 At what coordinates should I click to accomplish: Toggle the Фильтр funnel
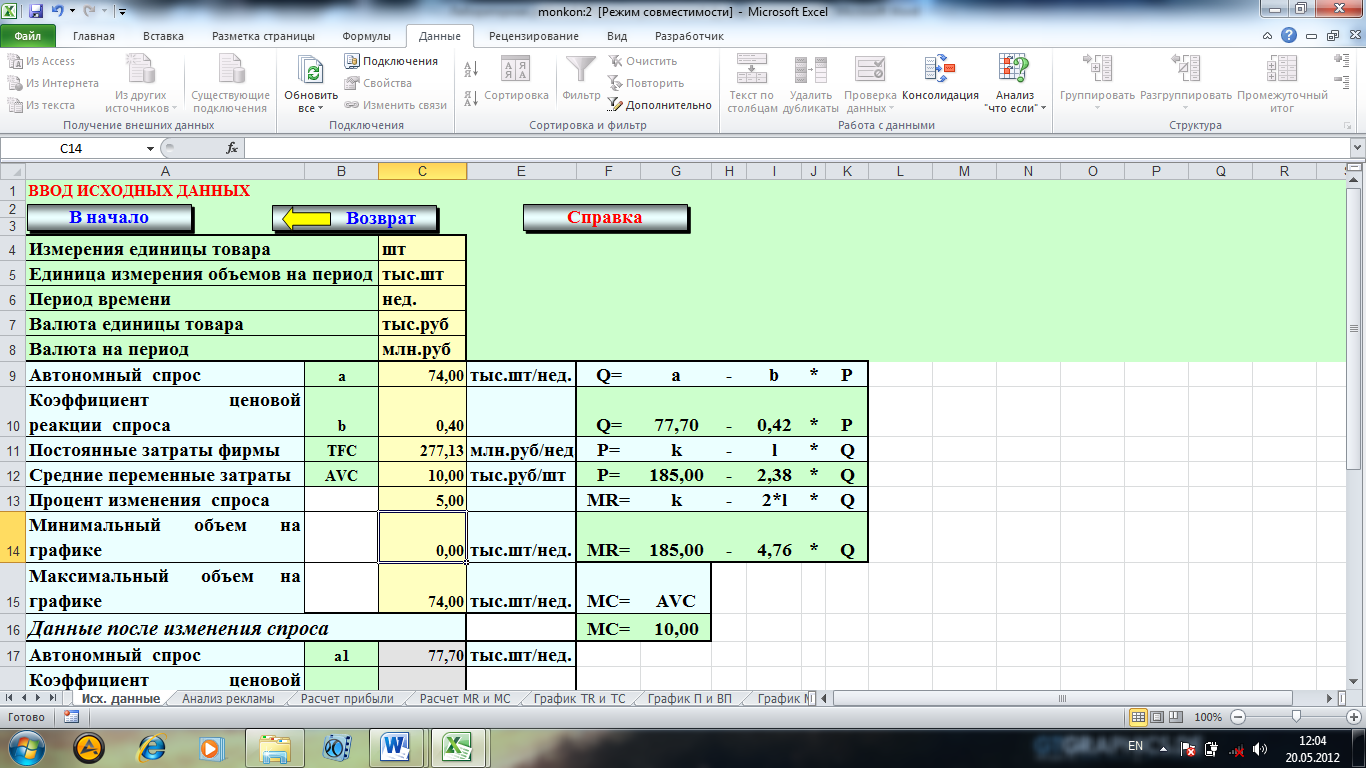click(581, 80)
